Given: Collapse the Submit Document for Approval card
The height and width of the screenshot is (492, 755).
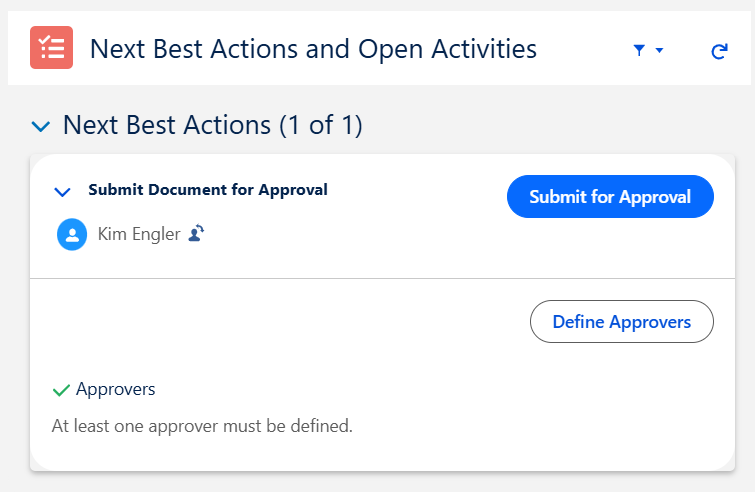Looking at the screenshot, I should pyautogui.click(x=63, y=191).
